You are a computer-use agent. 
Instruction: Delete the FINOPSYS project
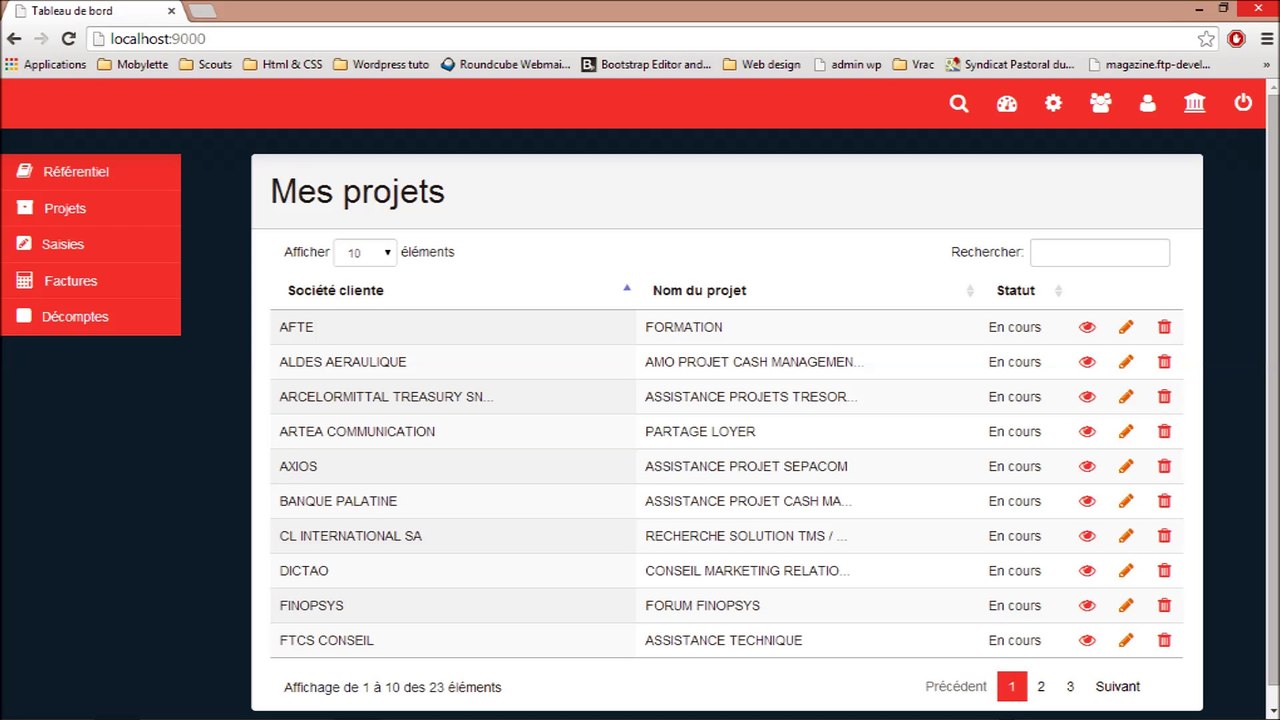(1164, 605)
